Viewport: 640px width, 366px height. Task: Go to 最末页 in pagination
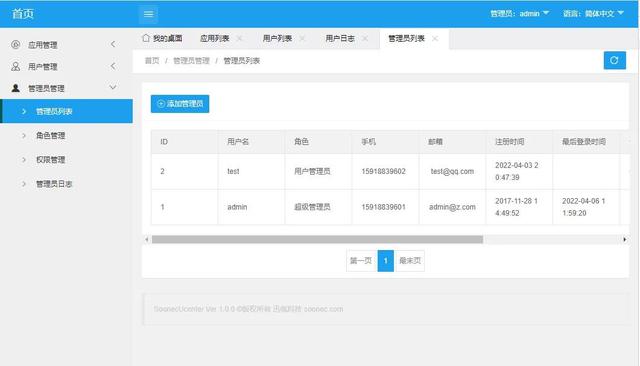tap(410, 260)
